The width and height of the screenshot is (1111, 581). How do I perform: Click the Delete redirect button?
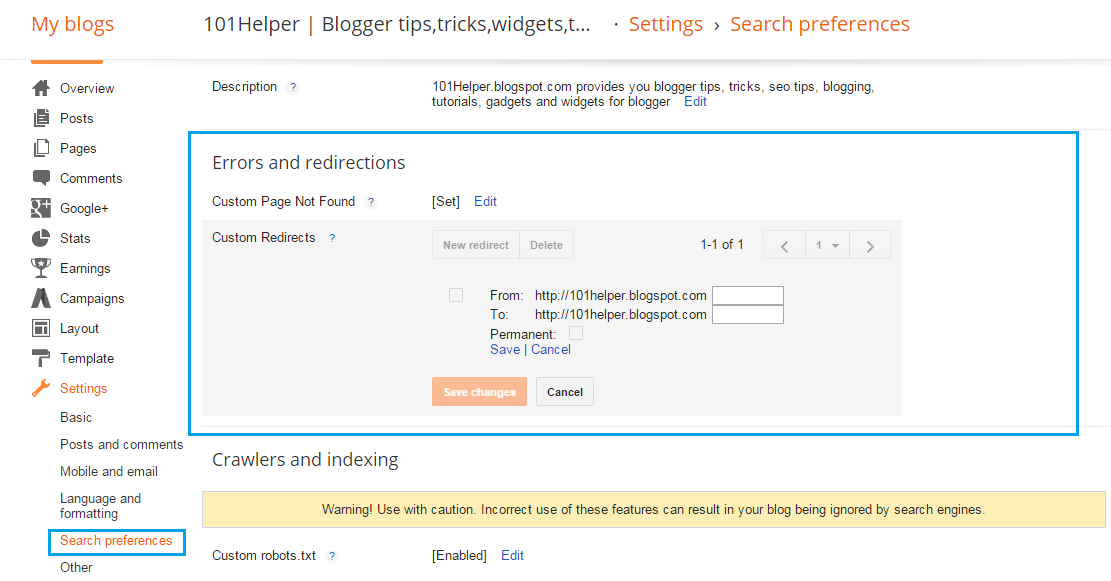tap(546, 245)
